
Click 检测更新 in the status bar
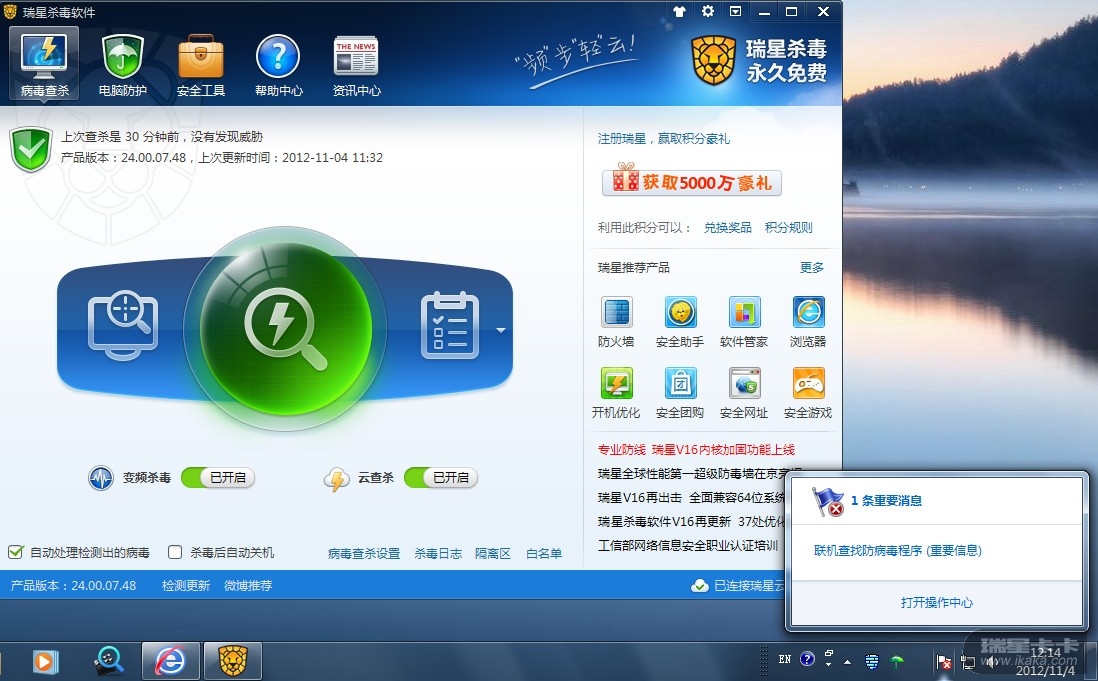click(x=186, y=585)
